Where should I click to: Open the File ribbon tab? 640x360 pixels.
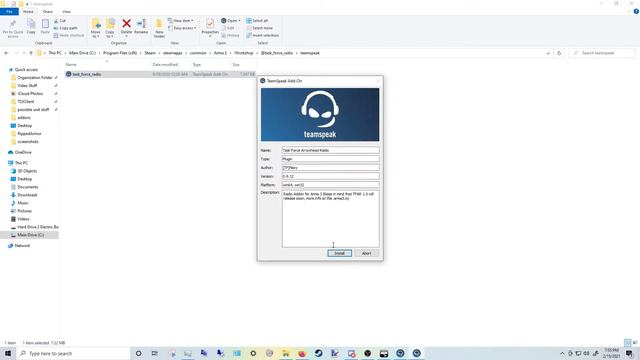tap(9, 11)
